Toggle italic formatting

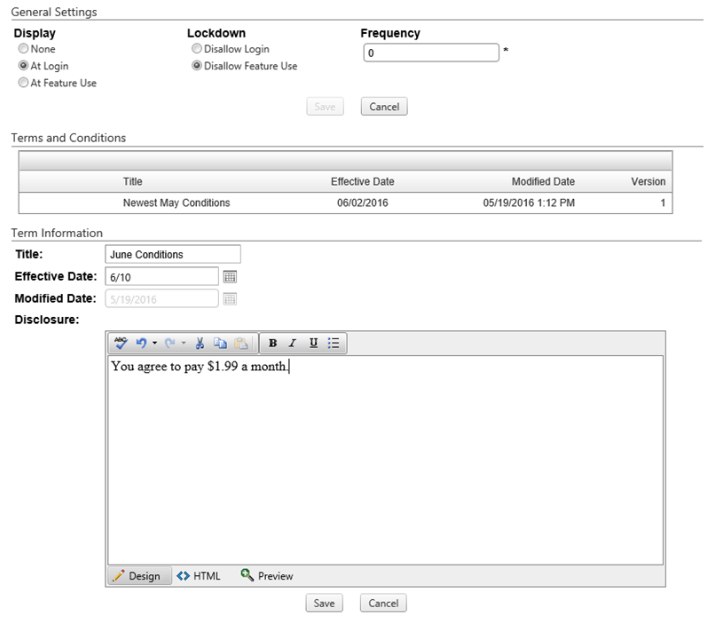click(293, 343)
